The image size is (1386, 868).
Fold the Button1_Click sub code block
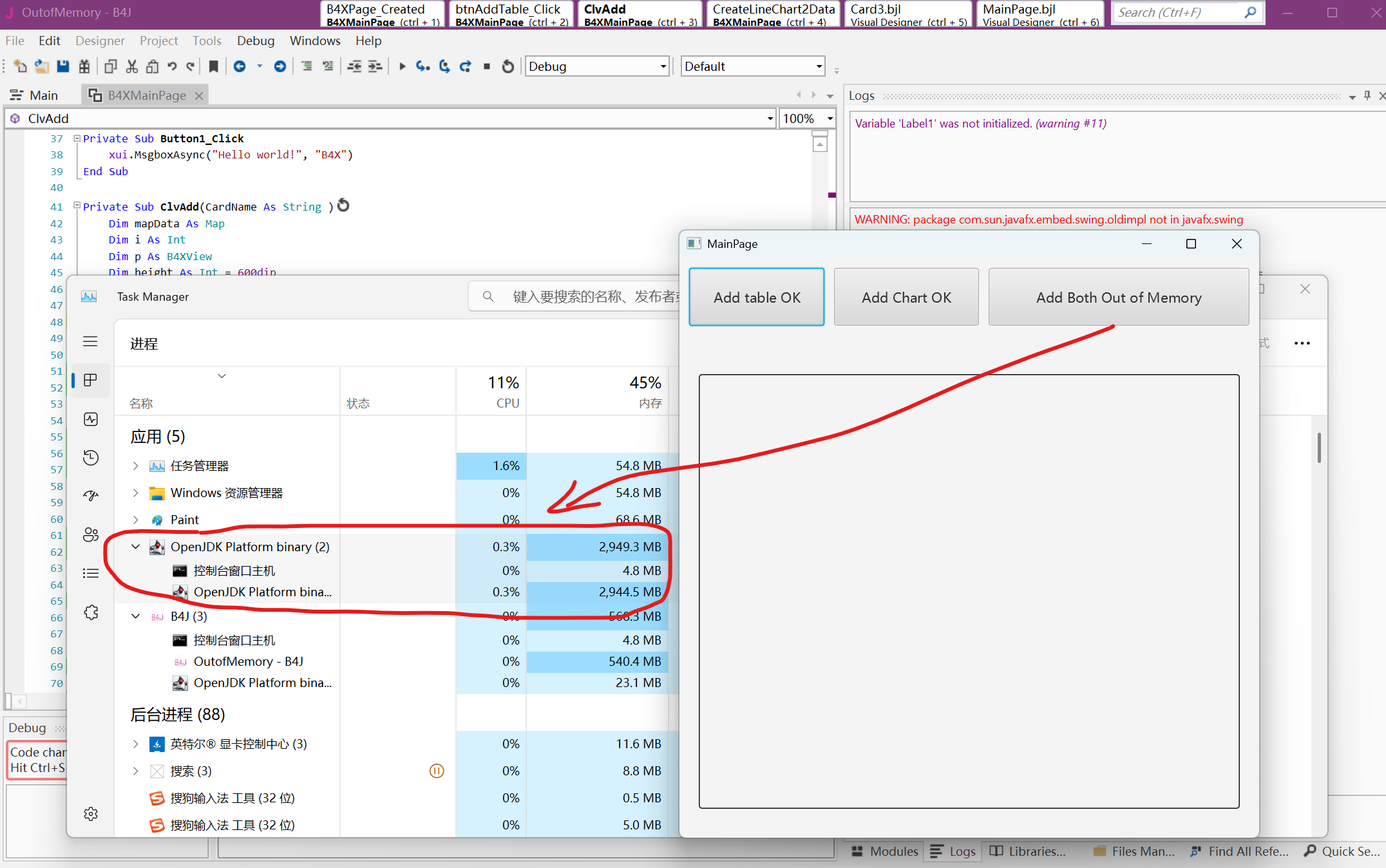77,138
